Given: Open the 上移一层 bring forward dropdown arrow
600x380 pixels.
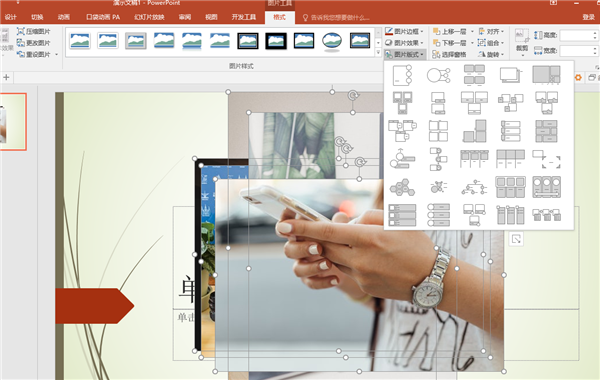Looking at the screenshot, I should 472,31.
